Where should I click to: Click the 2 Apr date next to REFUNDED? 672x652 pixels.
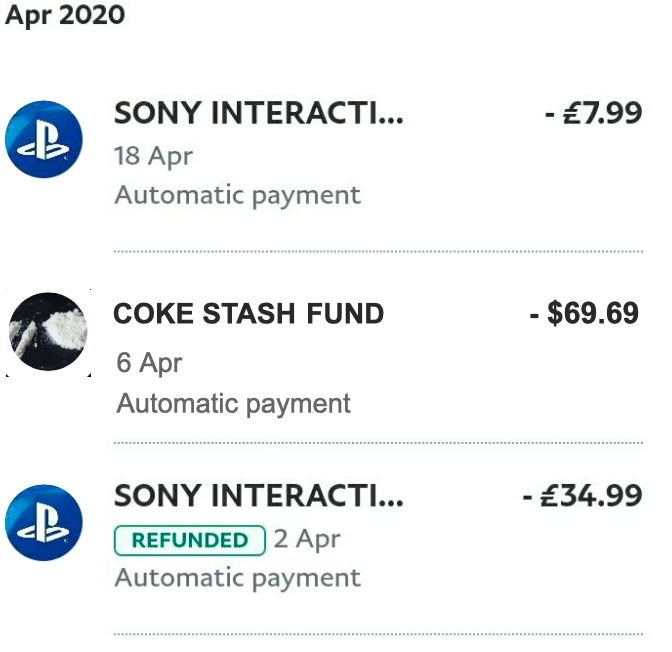[x=307, y=540]
